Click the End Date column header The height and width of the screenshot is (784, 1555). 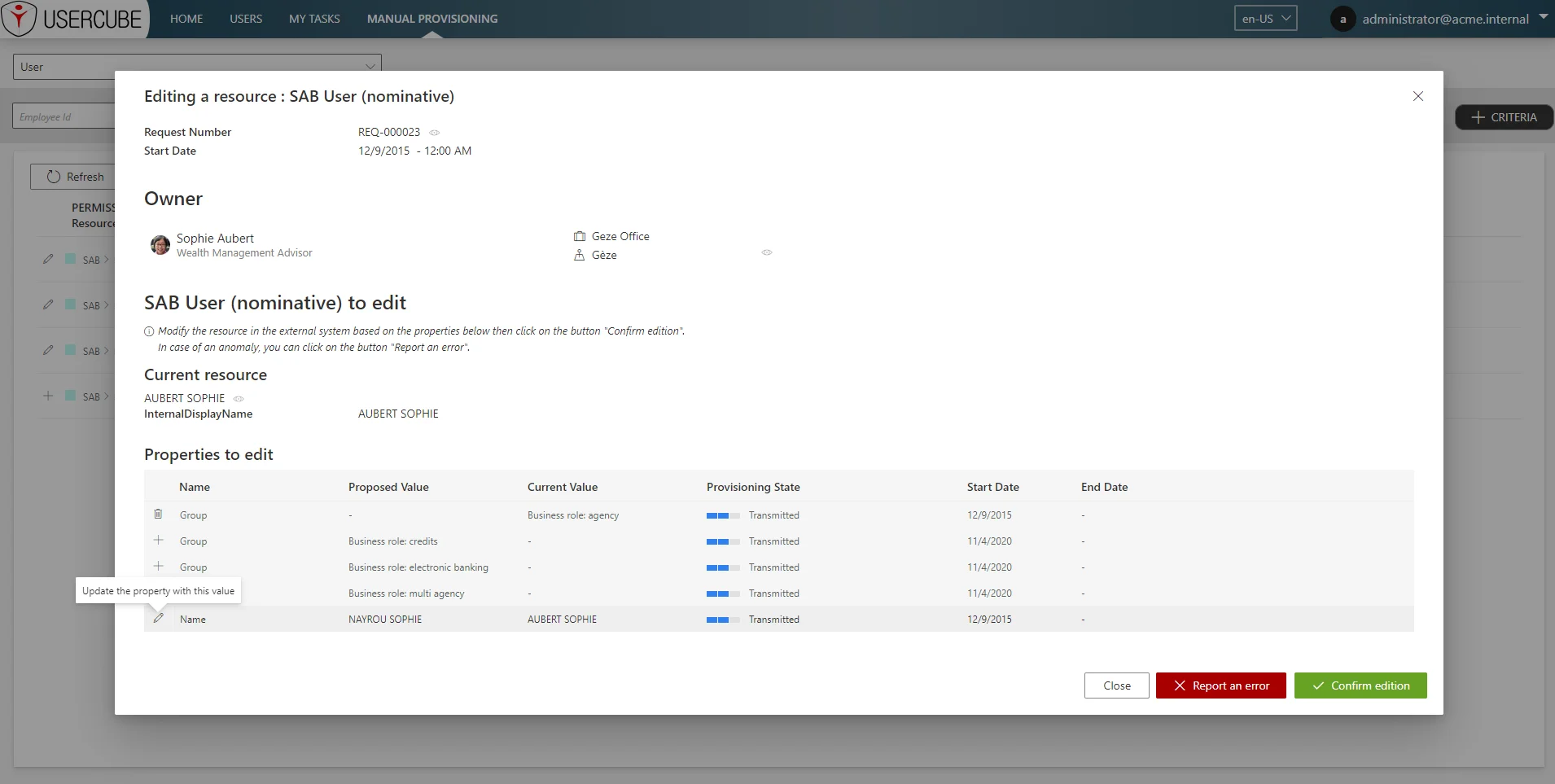(1105, 487)
